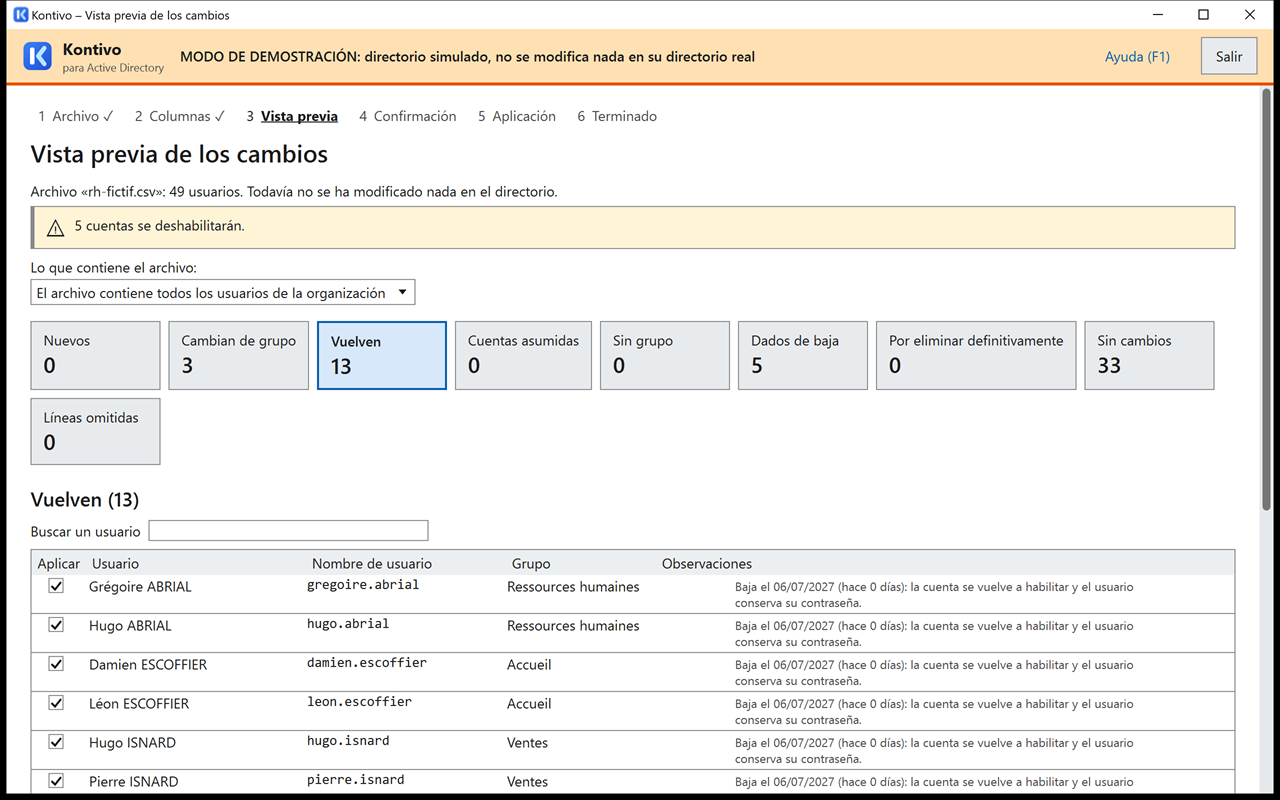
Task: Toggle Apply checkbox for Léon ESCOFFIER
Action: pos(56,703)
